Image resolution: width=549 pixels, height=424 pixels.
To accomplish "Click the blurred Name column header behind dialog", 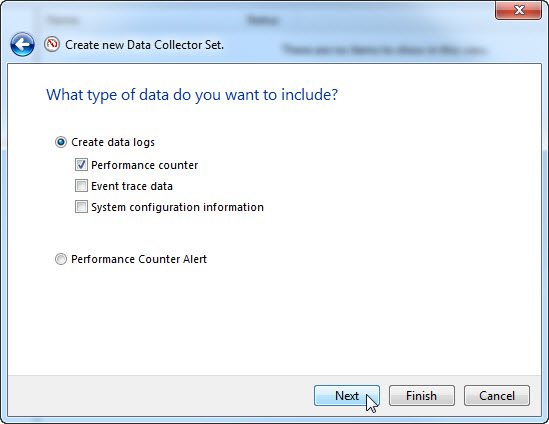I will [63, 21].
